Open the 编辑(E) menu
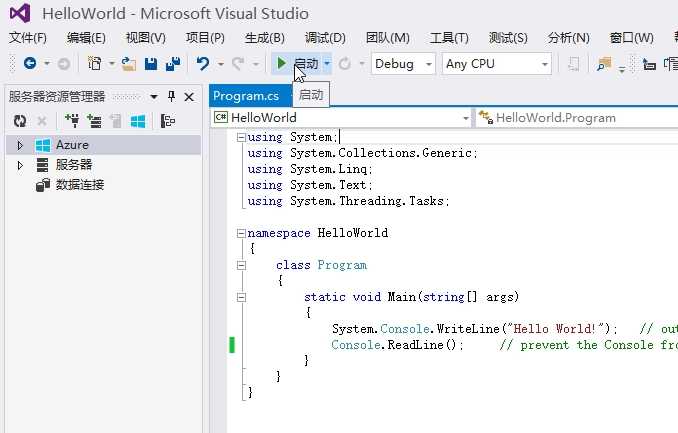The image size is (678, 433). click(x=86, y=38)
